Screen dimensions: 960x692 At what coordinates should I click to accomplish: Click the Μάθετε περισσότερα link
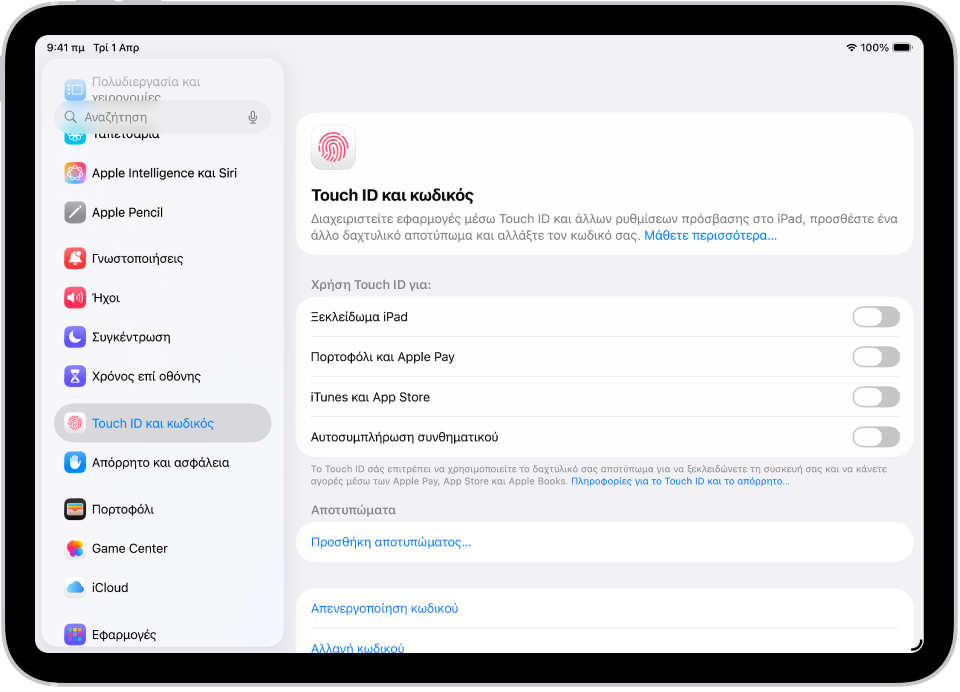(x=710, y=236)
